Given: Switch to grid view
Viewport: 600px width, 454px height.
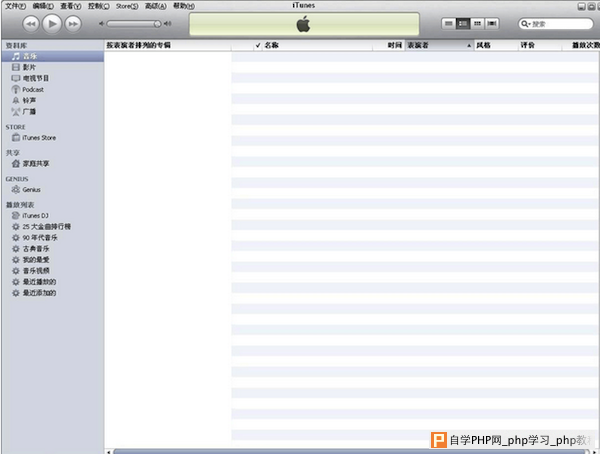Looking at the screenshot, I should pyautogui.click(x=477, y=24).
